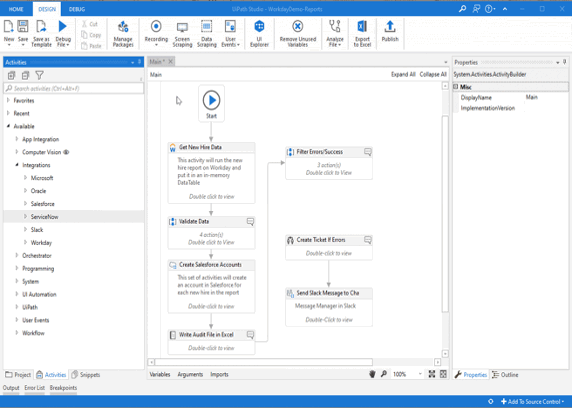
Task: Open the Error List tab
Action: (35, 388)
